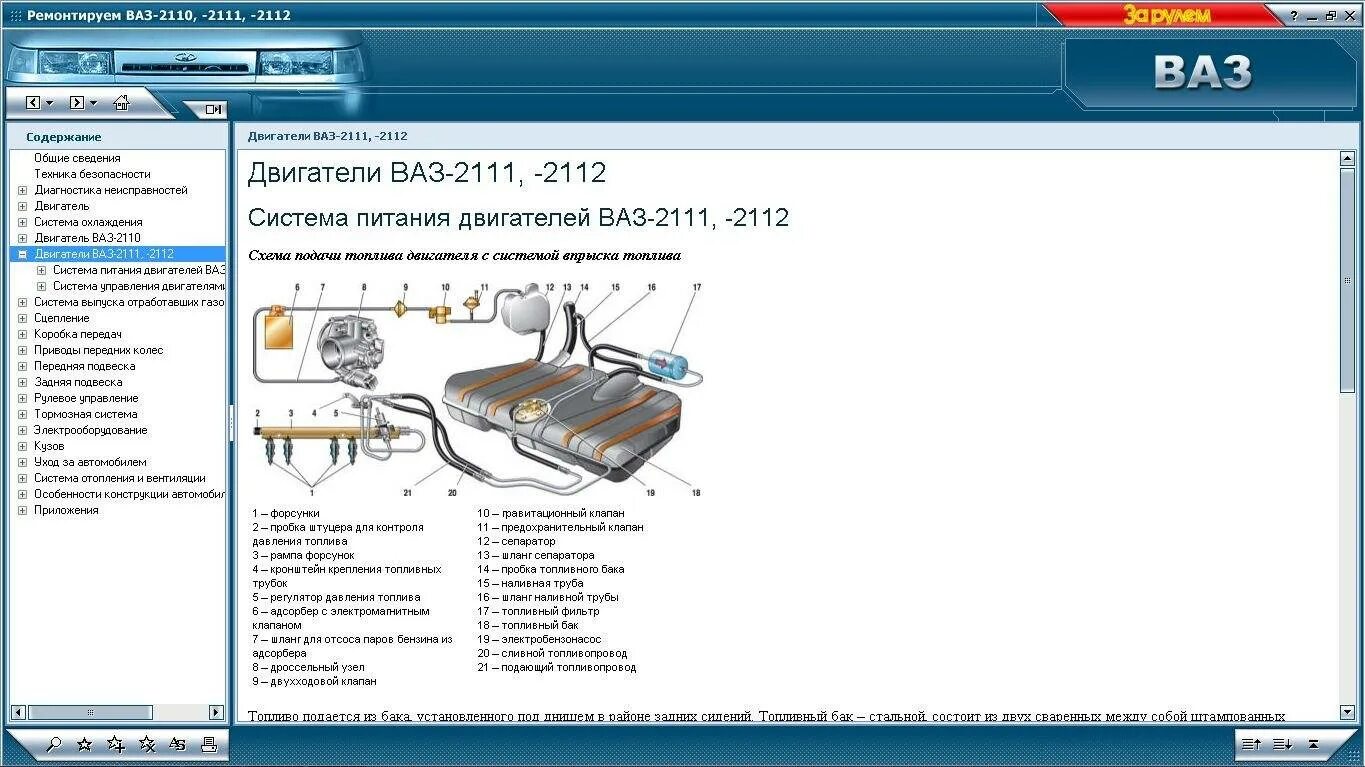Collapse the Двигатели ВАЗ-2111, -2112 node
Screen dimensions: 1365x767
click(x=22, y=254)
